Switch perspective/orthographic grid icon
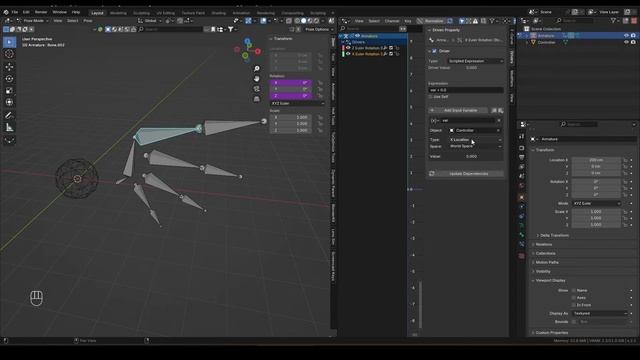This screenshot has height=360, width=640. pyautogui.click(x=257, y=99)
